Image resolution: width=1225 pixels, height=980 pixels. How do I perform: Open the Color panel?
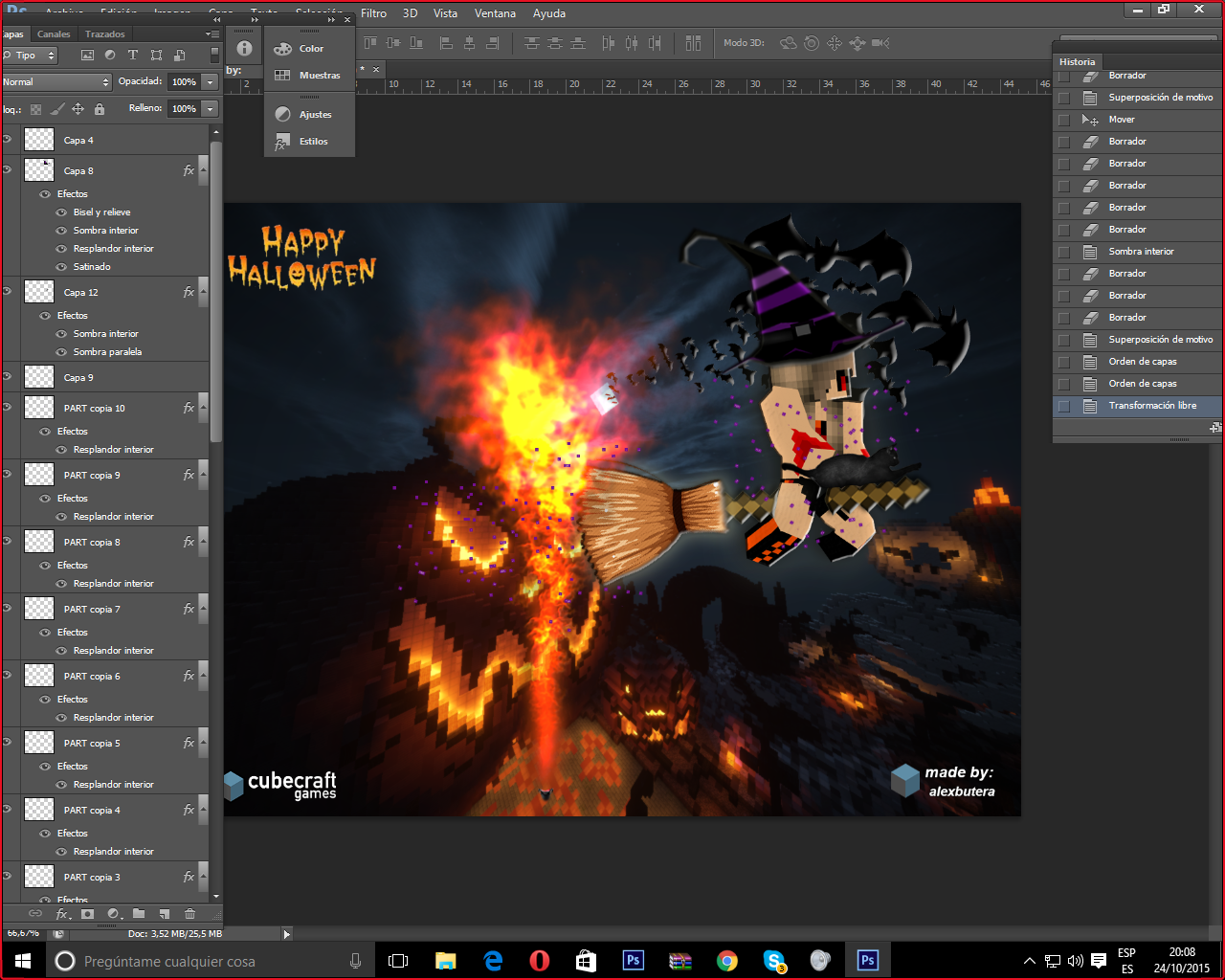(309, 49)
